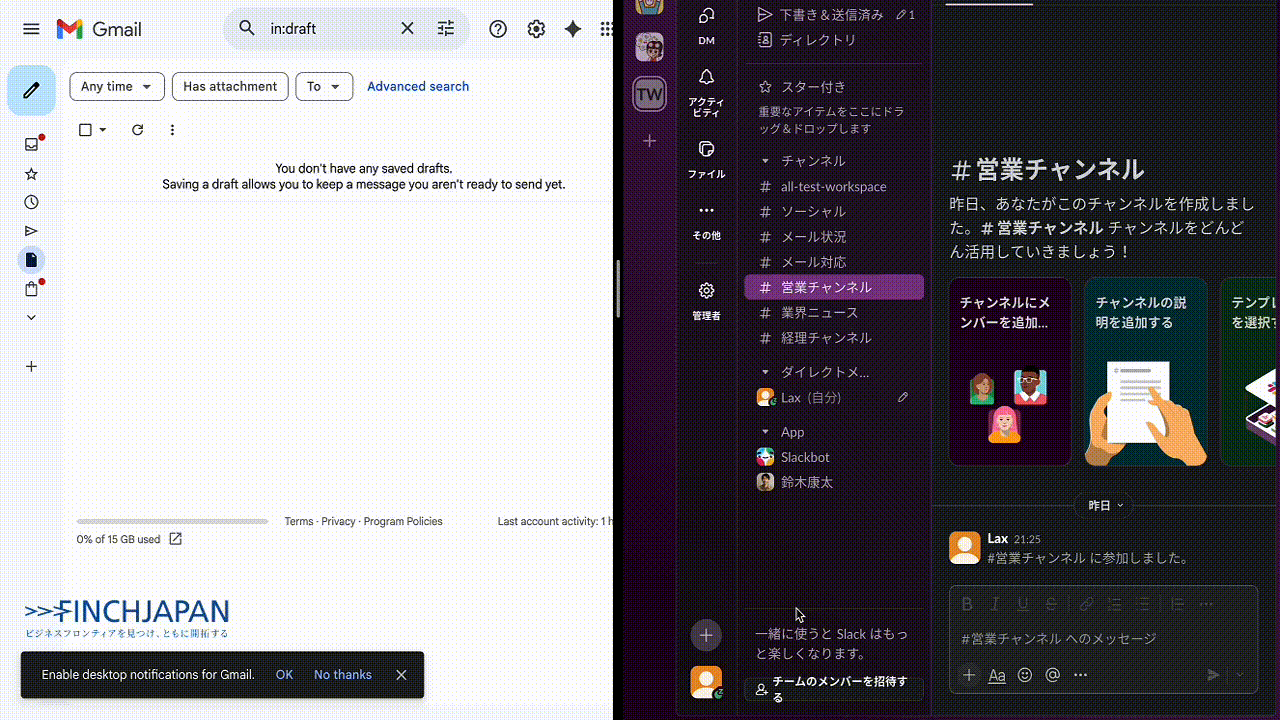Open Slack Activity bell icon

tap(706, 78)
